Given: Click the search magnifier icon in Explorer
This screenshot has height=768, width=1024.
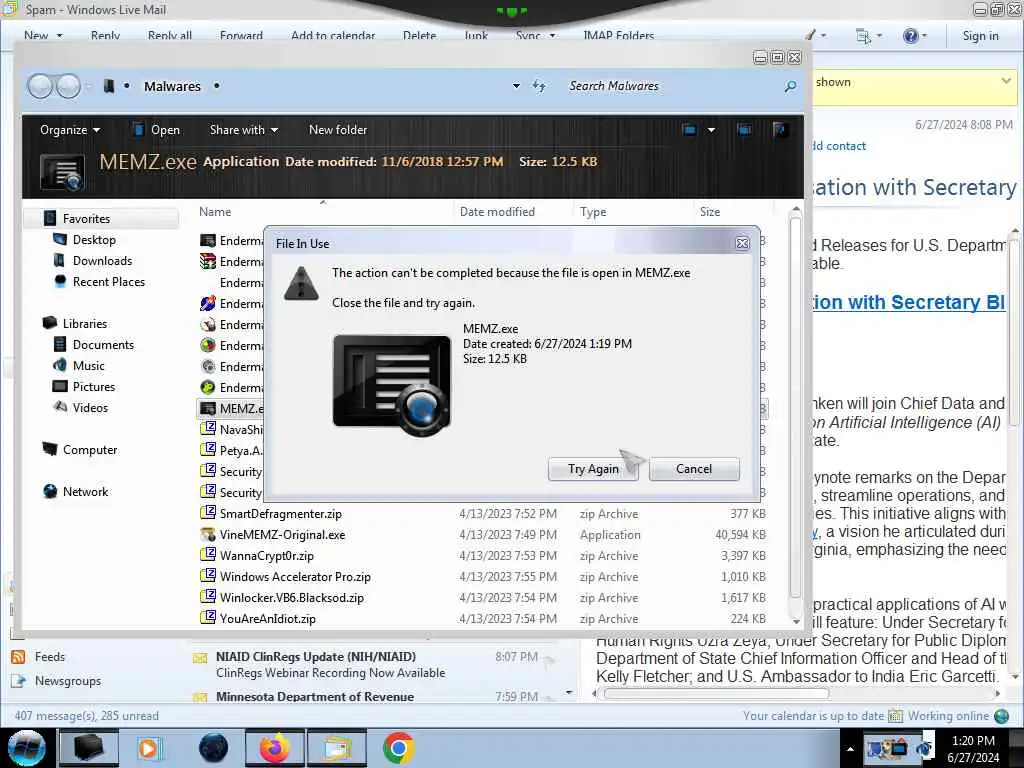Looking at the screenshot, I should click(790, 86).
